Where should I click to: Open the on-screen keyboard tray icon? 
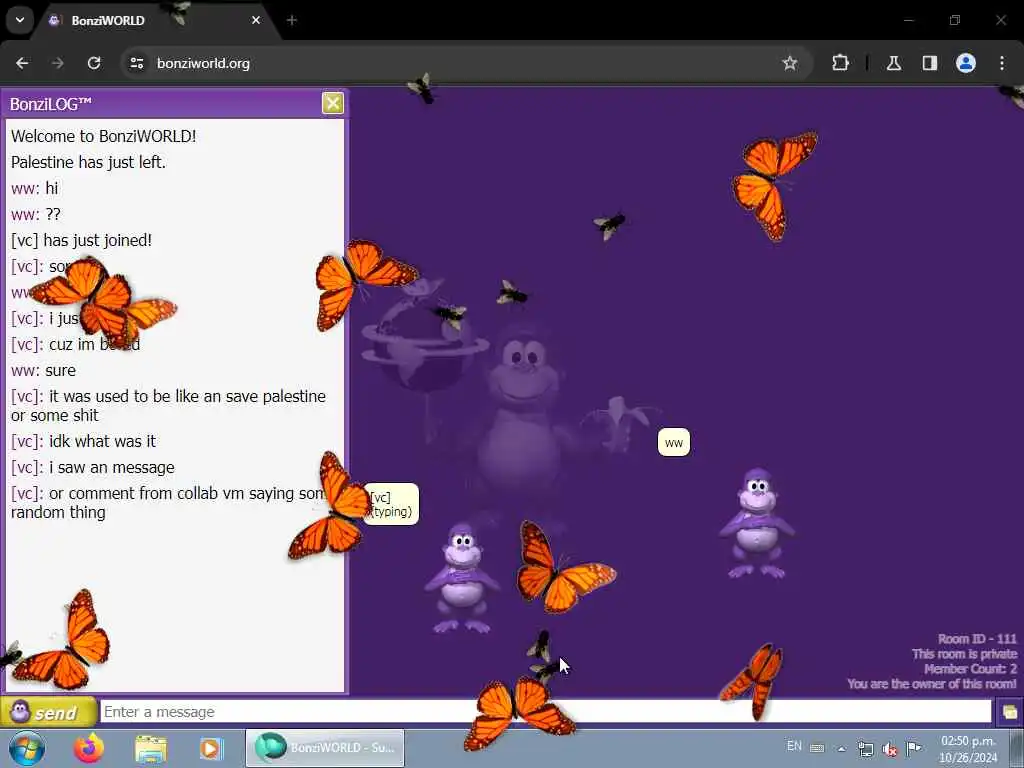pyautogui.click(x=817, y=748)
